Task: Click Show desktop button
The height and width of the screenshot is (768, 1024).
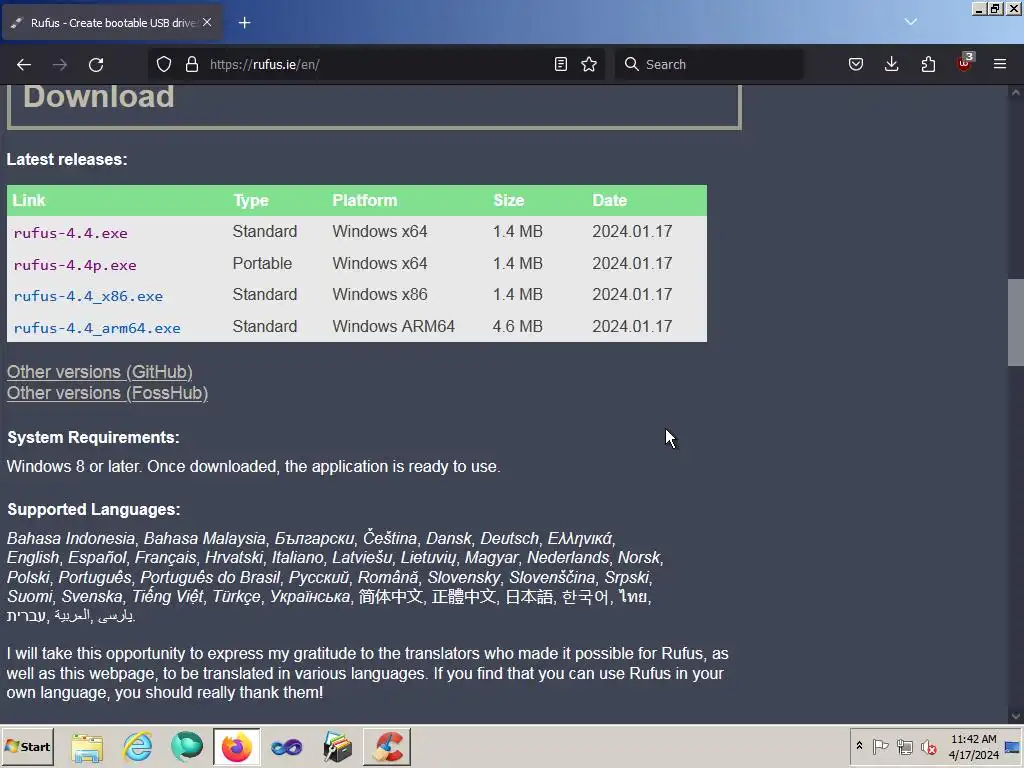Action: click(x=1014, y=747)
